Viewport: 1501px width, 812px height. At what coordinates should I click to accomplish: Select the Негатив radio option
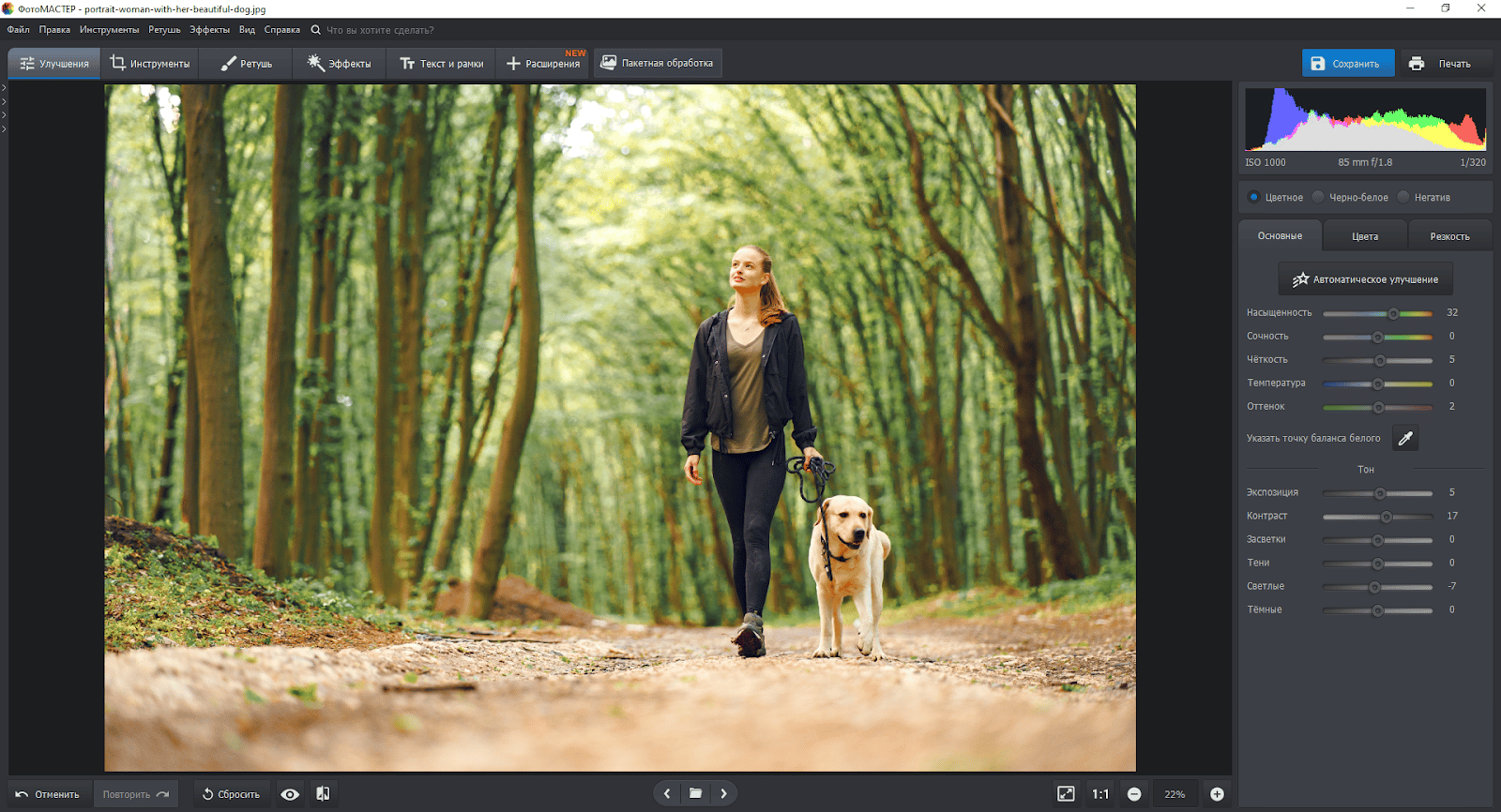1403,197
